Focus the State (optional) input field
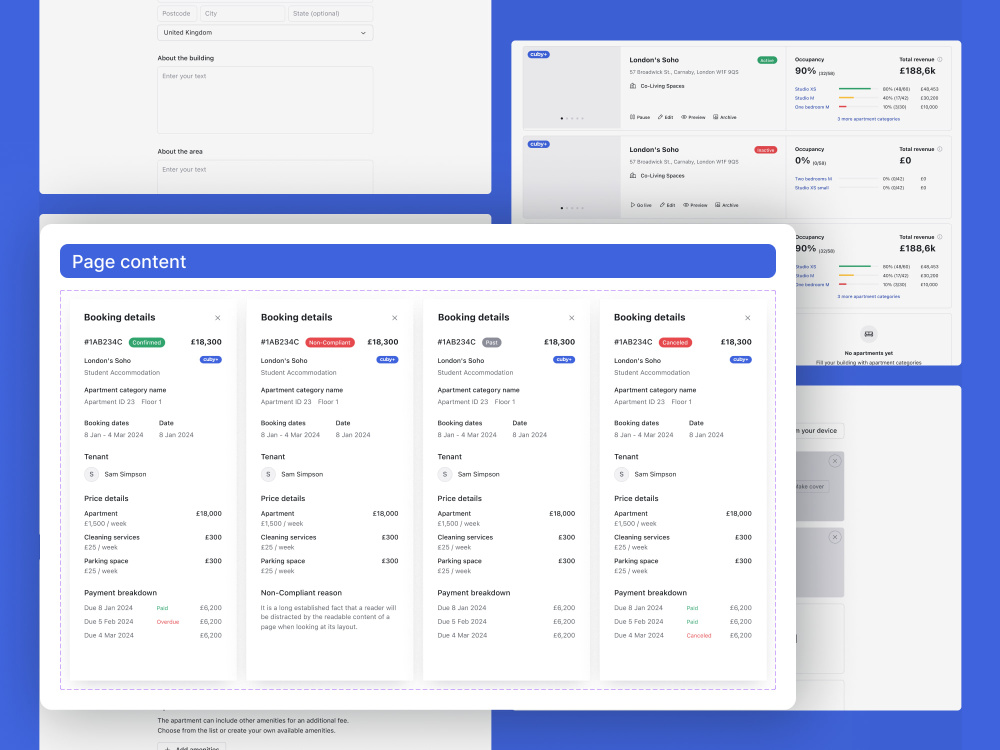 (x=330, y=13)
